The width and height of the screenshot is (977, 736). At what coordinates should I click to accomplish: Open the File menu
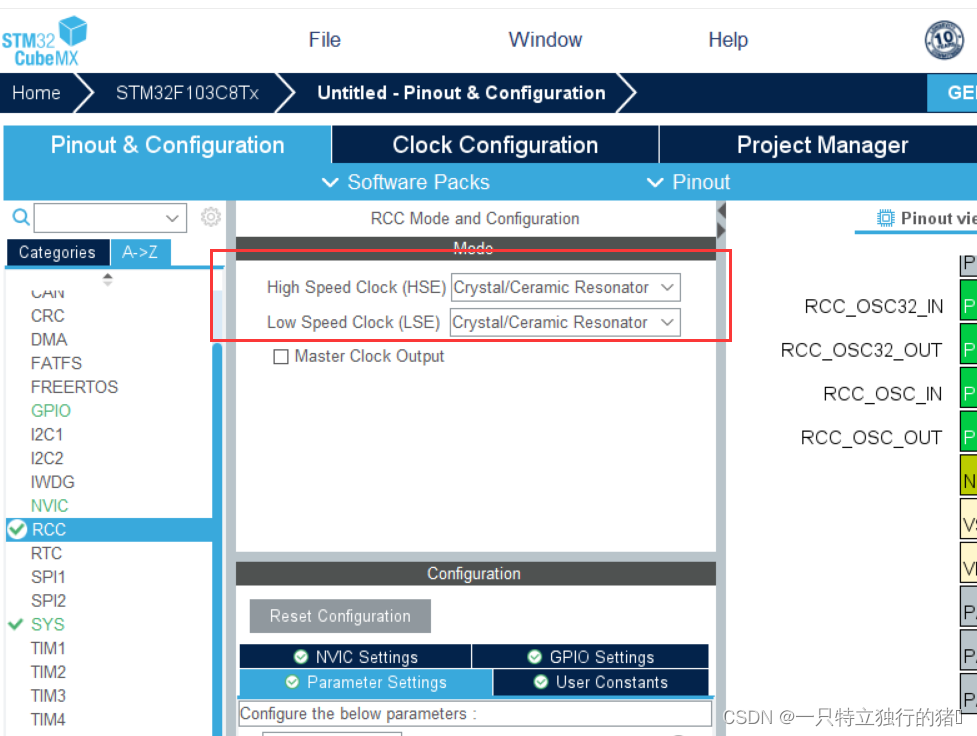(x=325, y=40)
